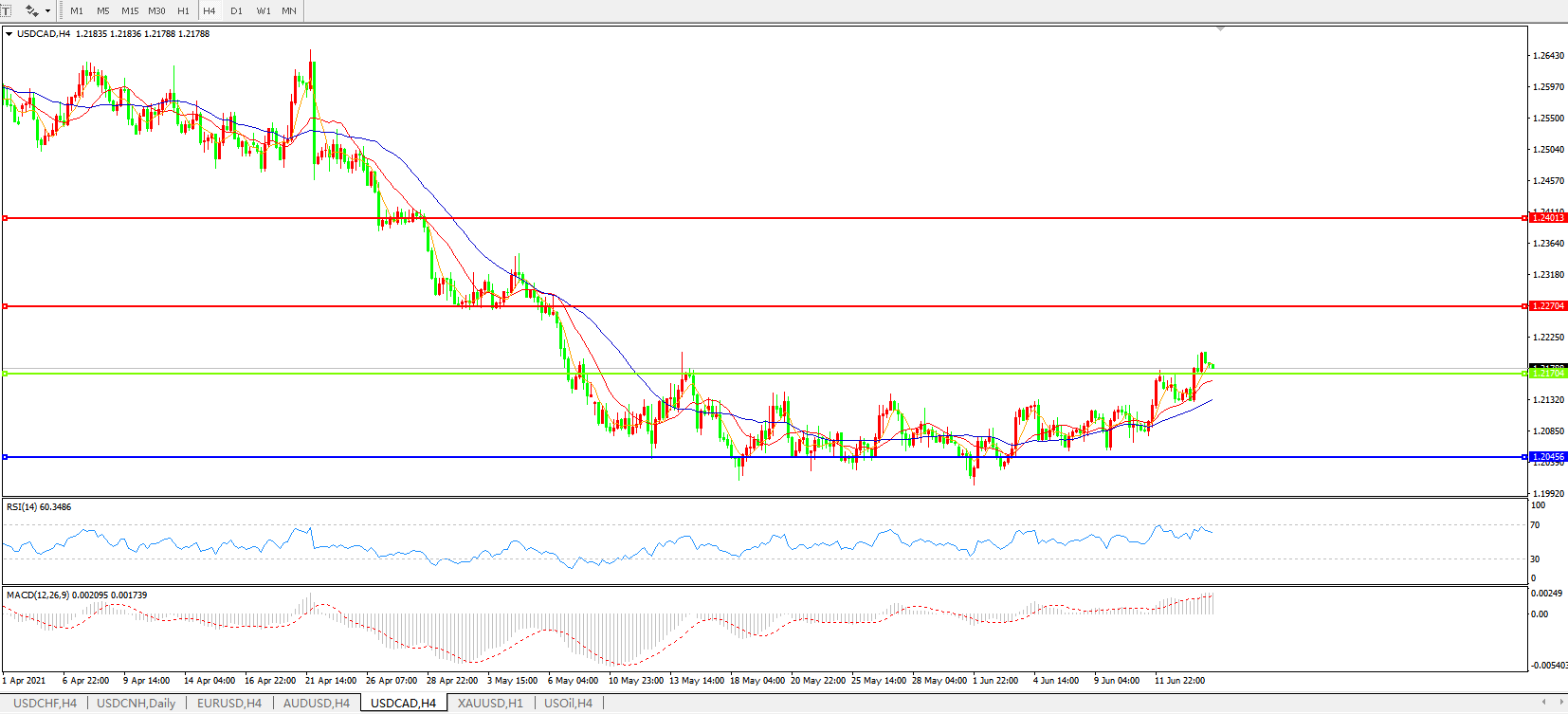Select the text label tool icon
This screenshot has height=714, width=1568.
pyautogui.click(x=5, y=10)
